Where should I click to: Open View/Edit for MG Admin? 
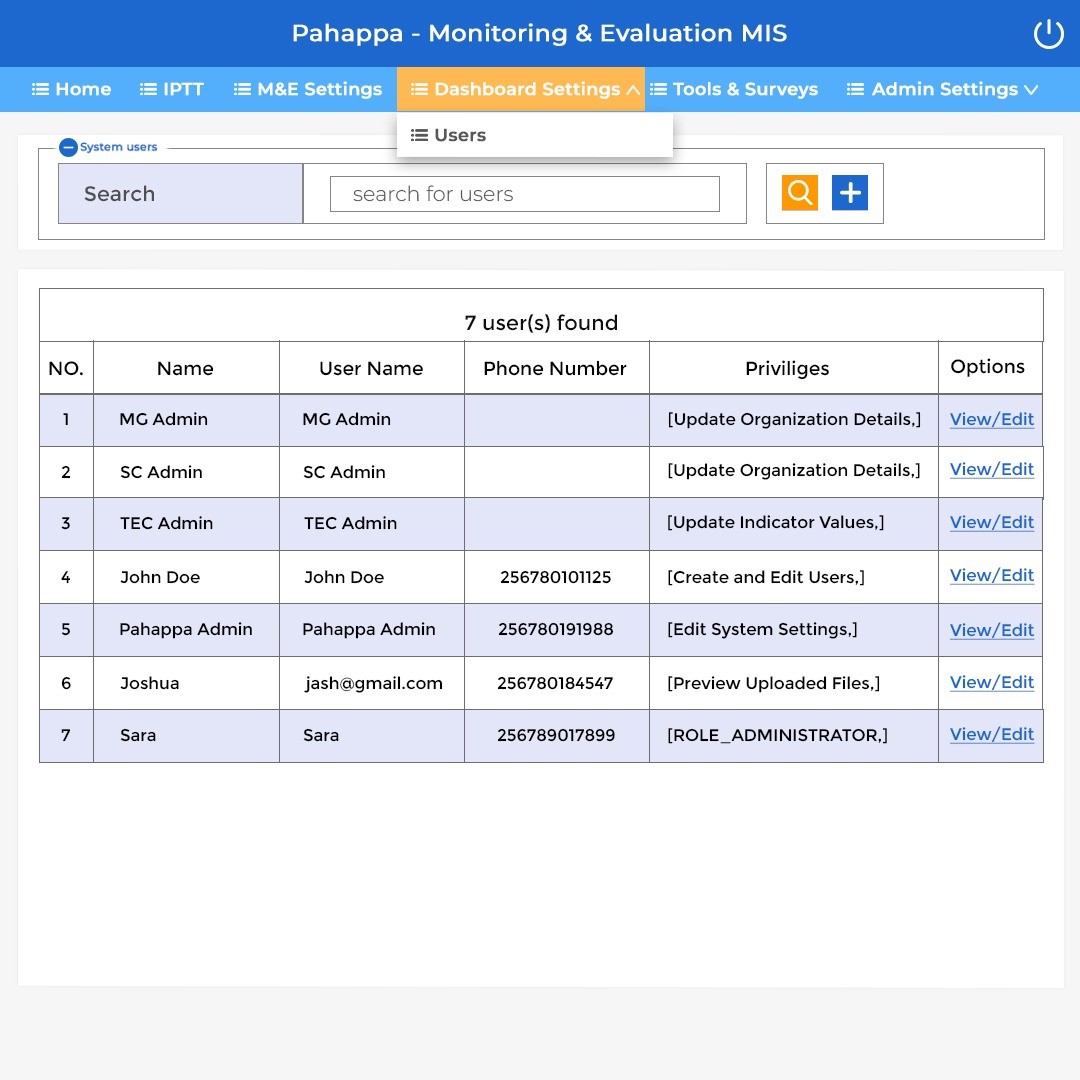(991, 419)
